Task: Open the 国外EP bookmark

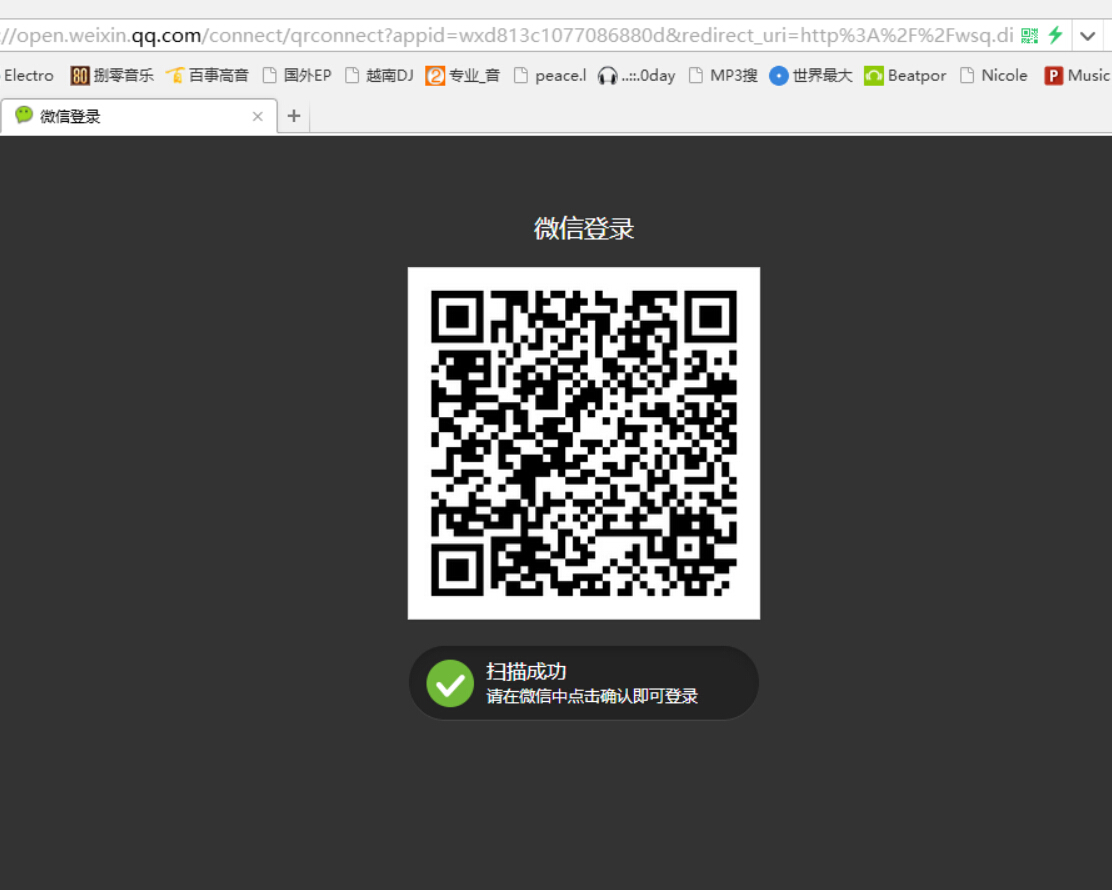Action: pyautogui.click(x=297, y=75)
